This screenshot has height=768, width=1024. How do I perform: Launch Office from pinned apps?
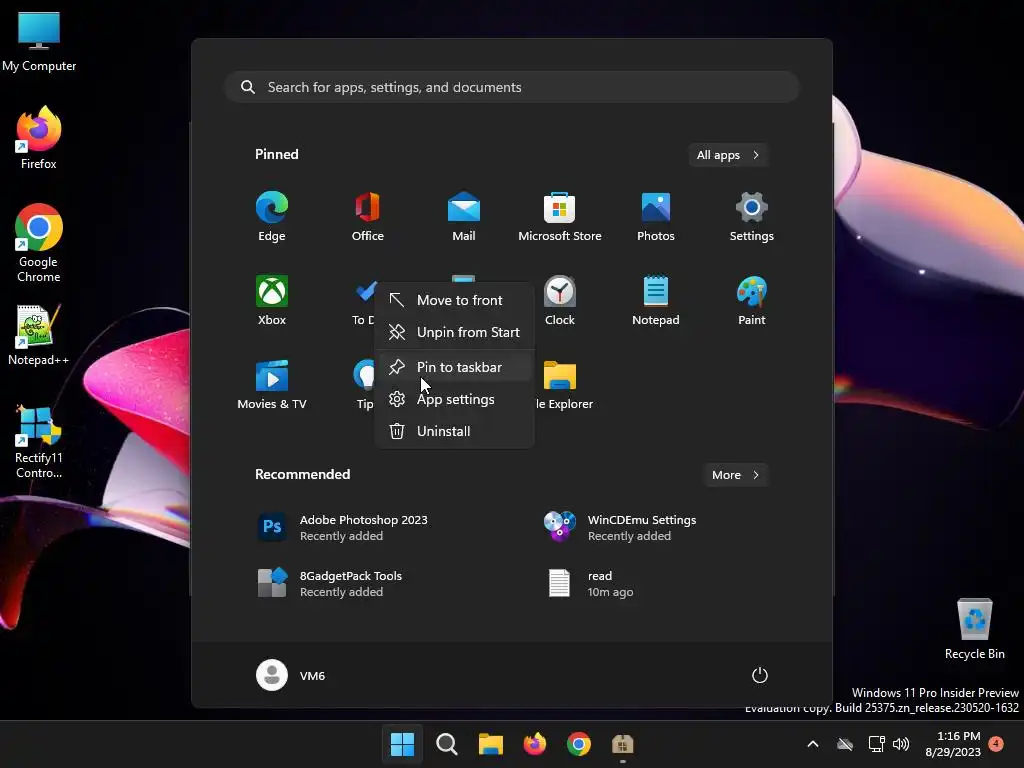368,217
